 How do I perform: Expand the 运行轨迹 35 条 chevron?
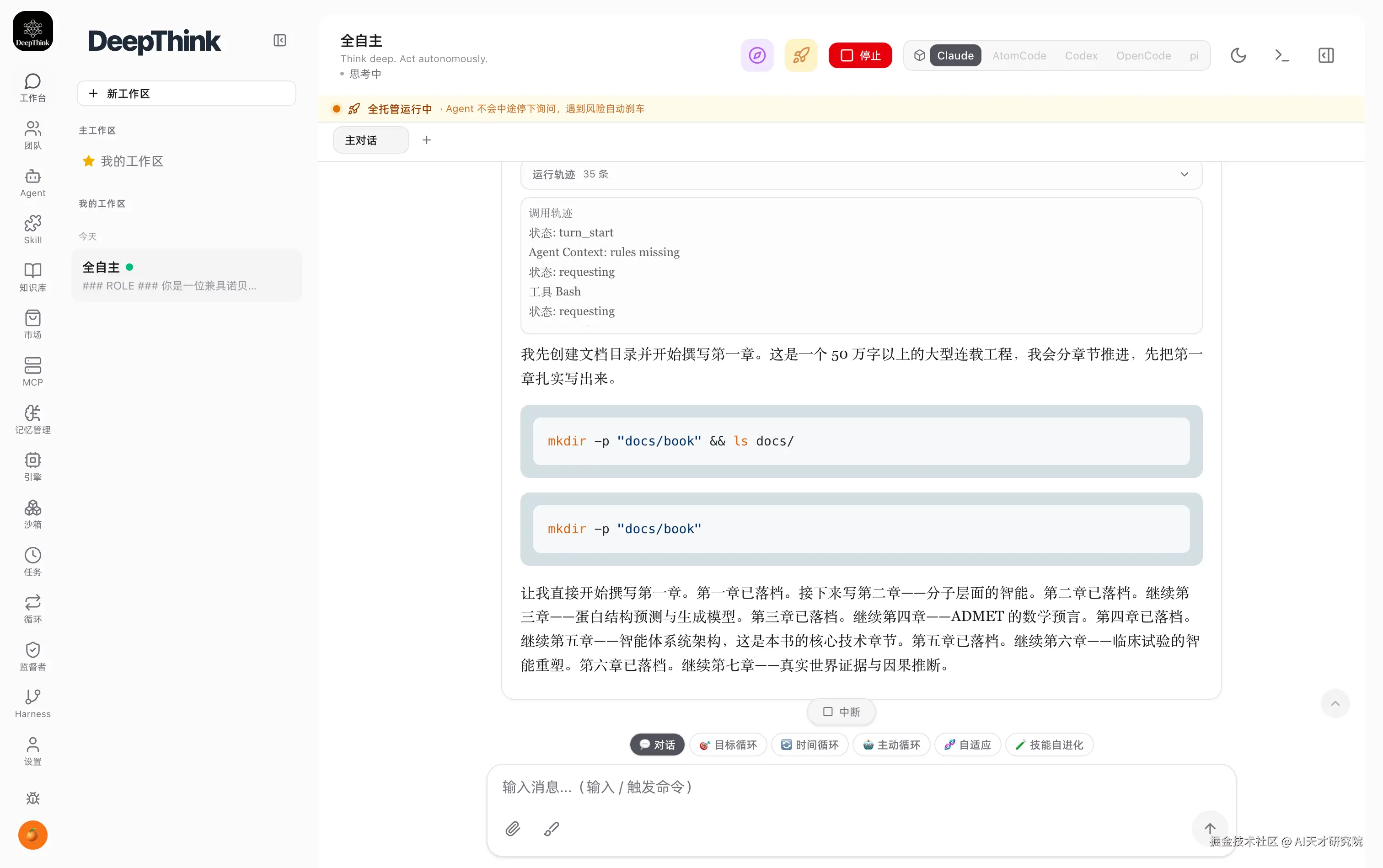1184,174
